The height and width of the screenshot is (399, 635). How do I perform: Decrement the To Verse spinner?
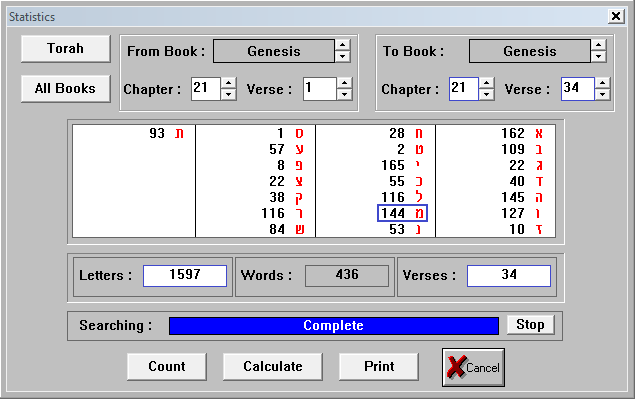[603, 94]
